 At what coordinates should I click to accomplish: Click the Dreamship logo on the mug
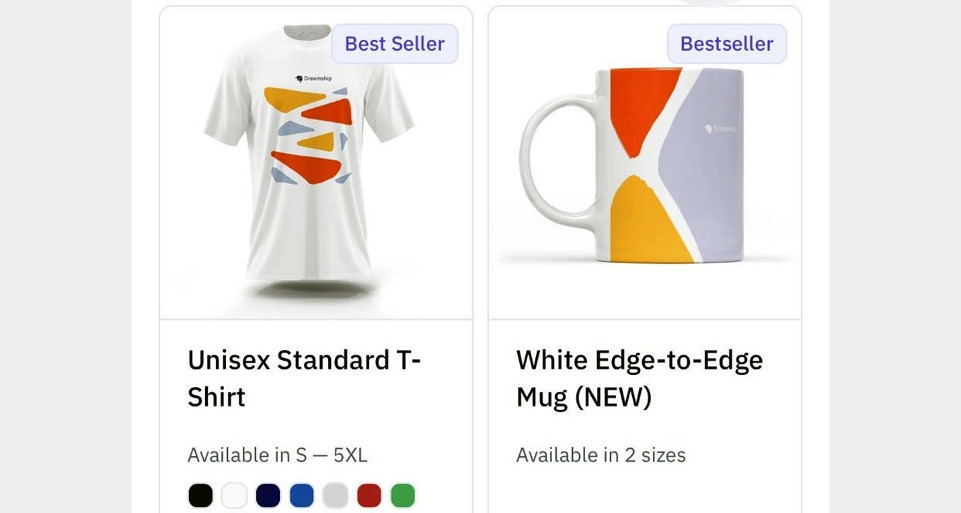[720, 129]
